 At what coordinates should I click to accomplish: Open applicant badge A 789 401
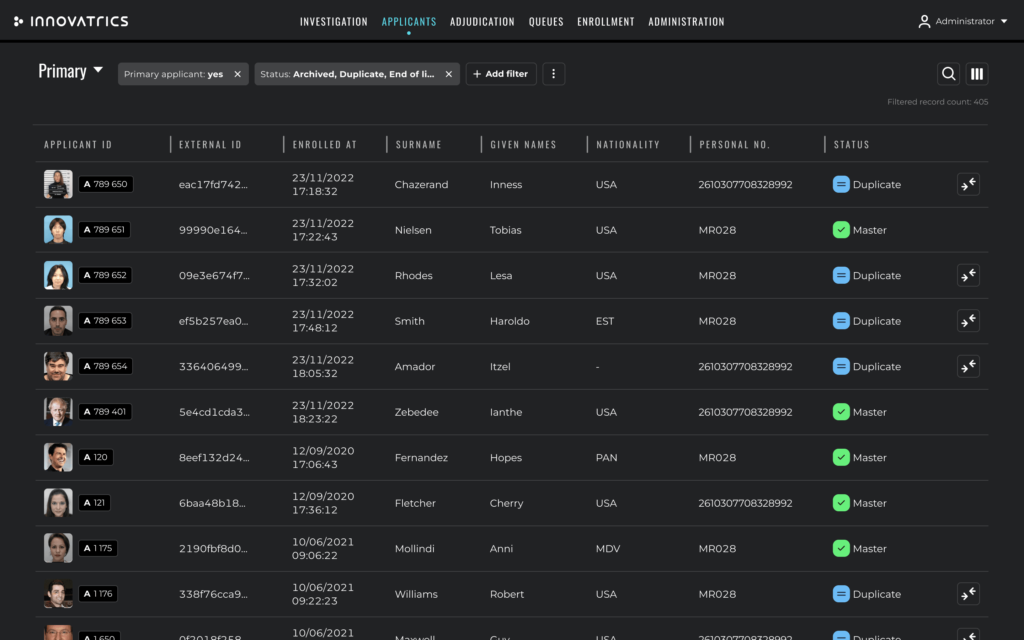[105, 412]
